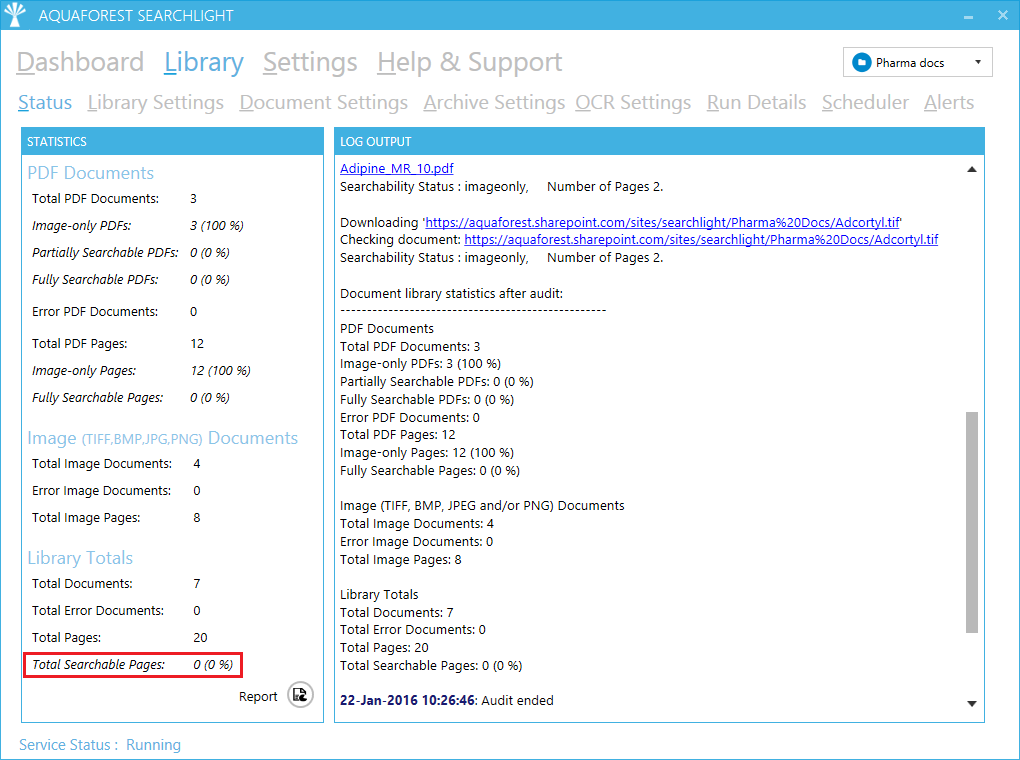Open OCR Settings sub-tab
The image size is (1020, 760).
[x=633, y=102]
